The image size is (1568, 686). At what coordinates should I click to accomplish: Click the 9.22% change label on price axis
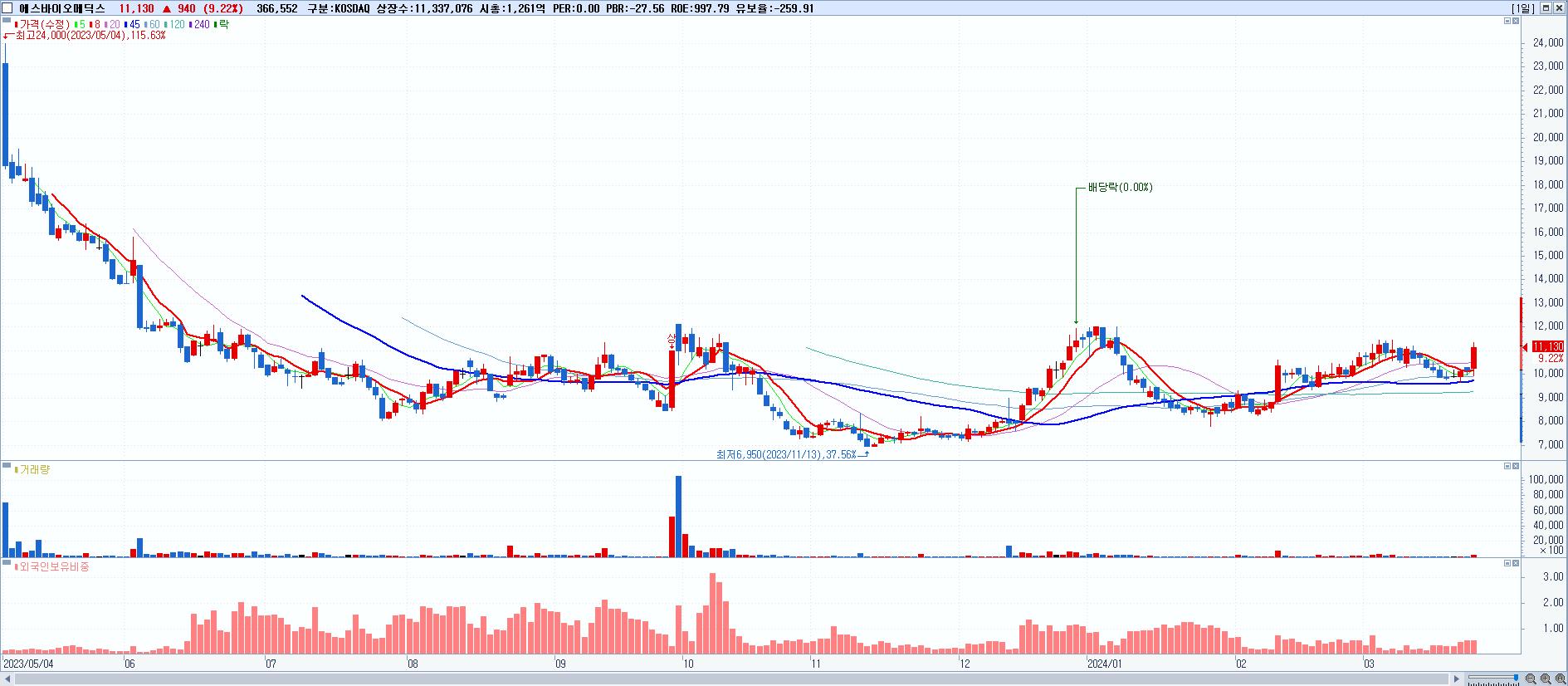[1551, 358]
